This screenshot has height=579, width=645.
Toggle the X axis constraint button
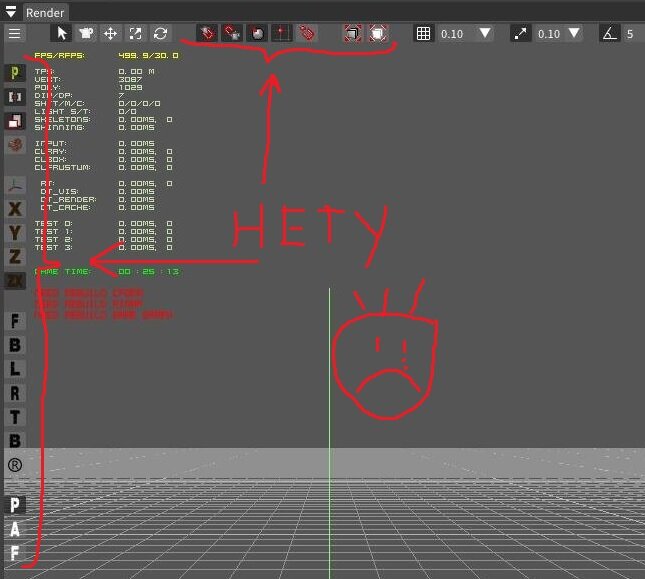(x=15, y=209)
